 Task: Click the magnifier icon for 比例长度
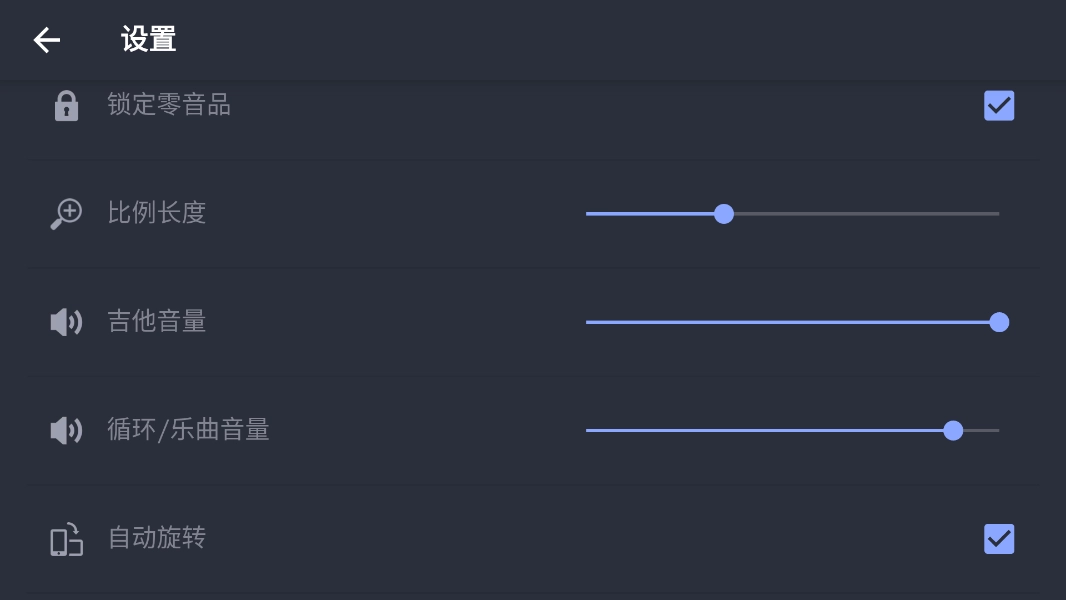(66, 214)
